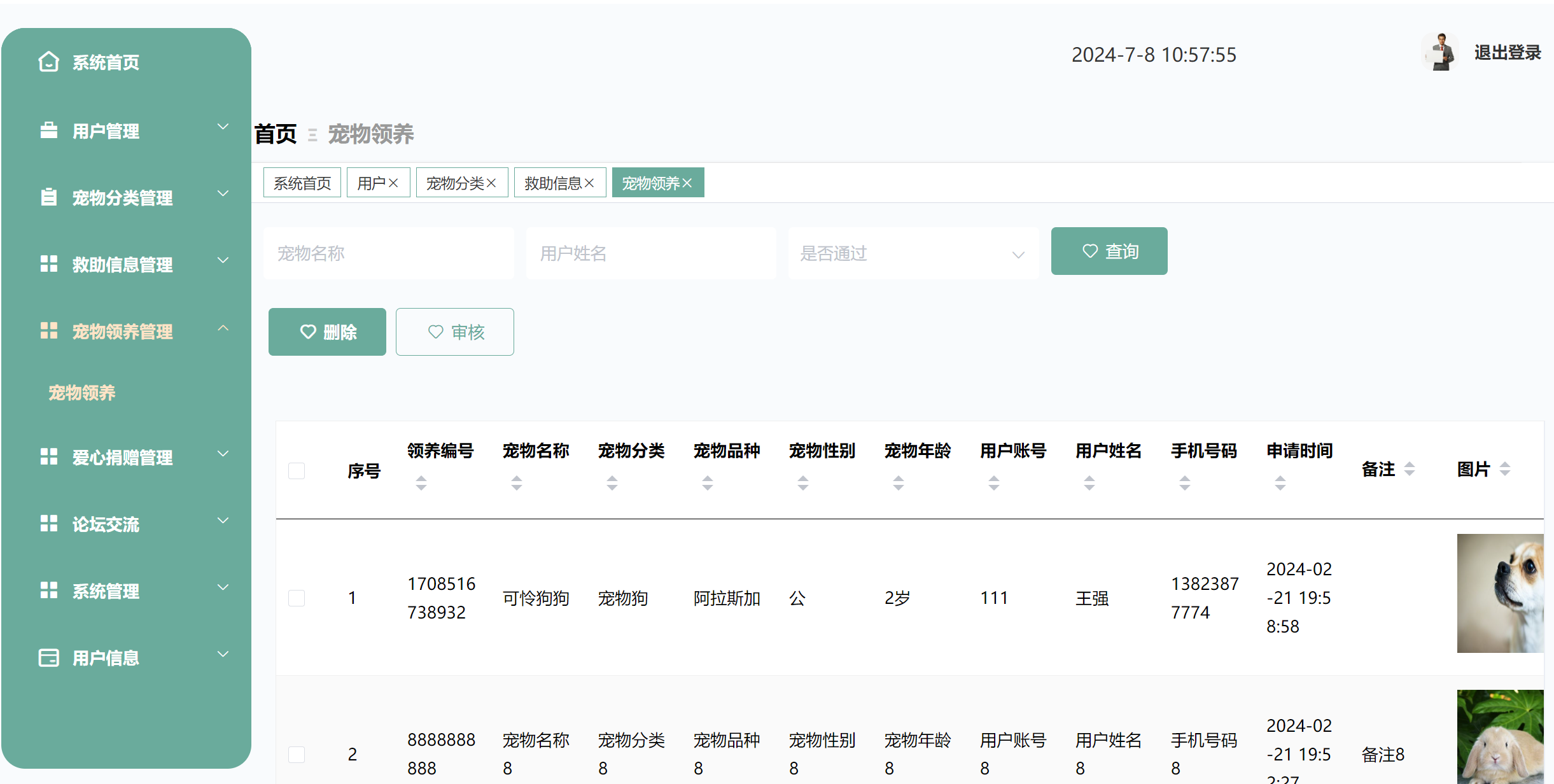Click the clipboard icon beside 宠物分类管理

tap(48, 197)
